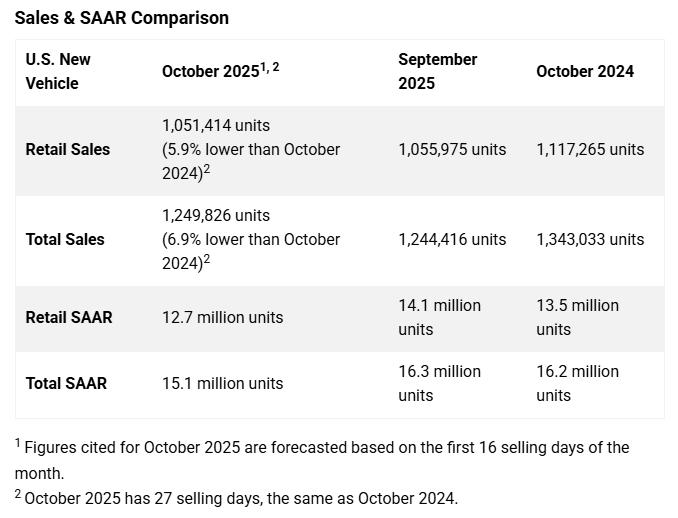Select the 1,244,416 units cell
This screenshot has height=518, width=678.
click(x=452, y=239)
